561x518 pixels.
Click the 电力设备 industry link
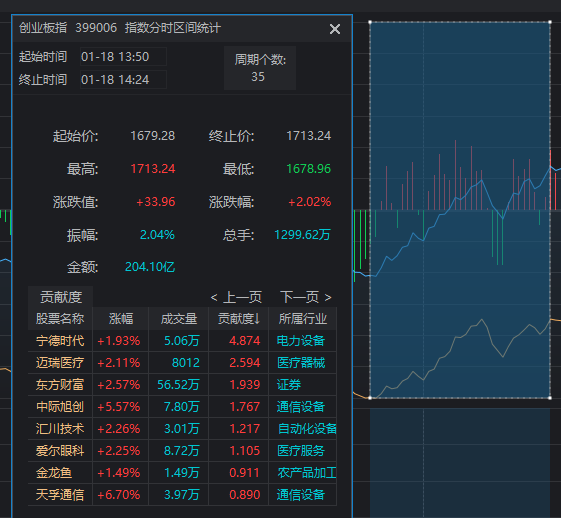(301, 341)
